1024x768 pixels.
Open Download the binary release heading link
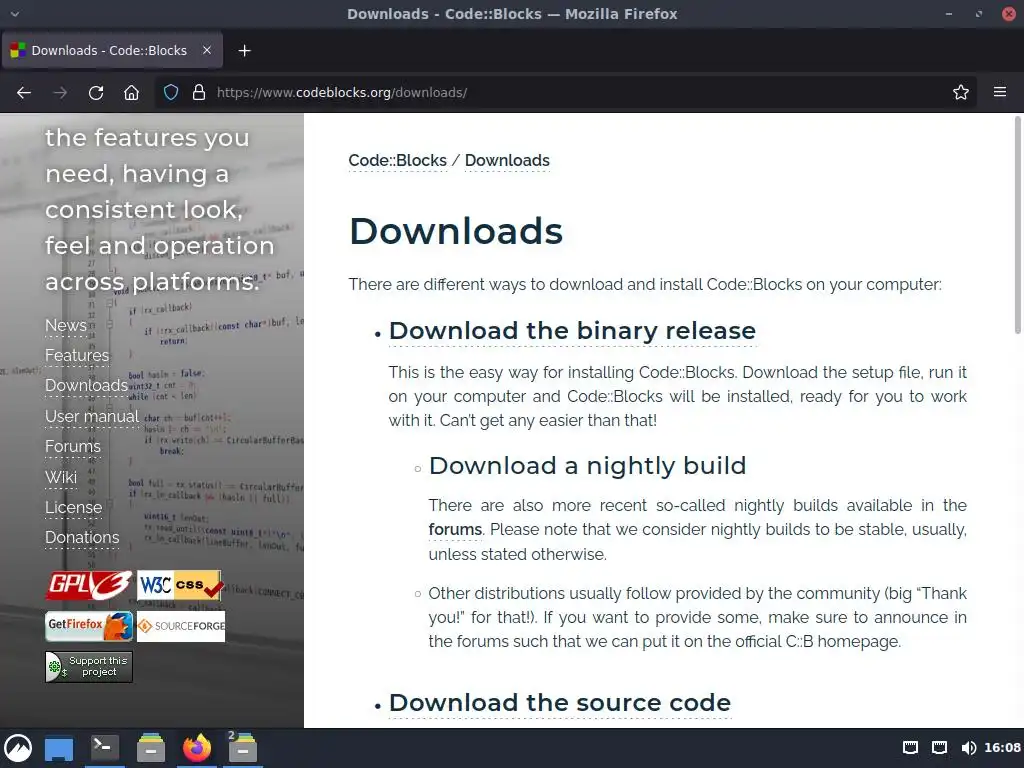tap(572, 331)
